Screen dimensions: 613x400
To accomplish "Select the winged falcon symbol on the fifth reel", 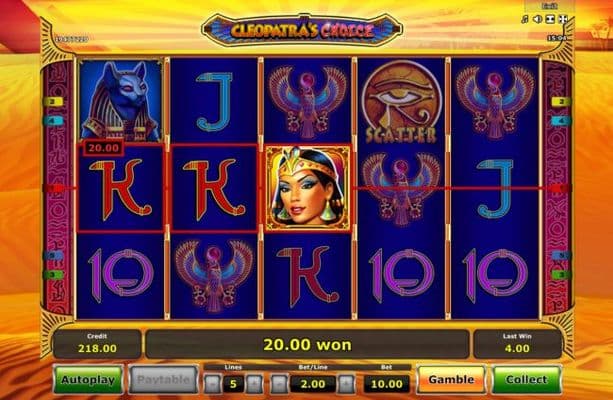I will (x=495, y=101).
